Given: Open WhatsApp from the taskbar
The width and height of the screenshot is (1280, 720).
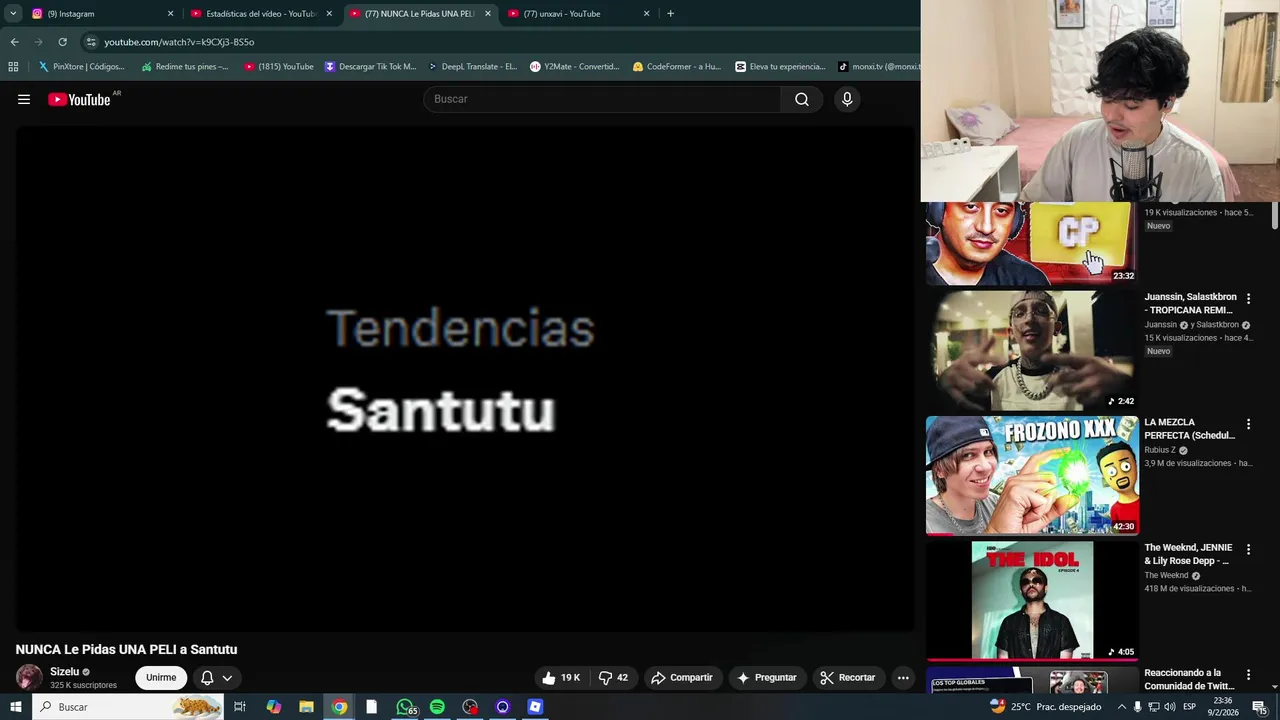Looking at the screenshot, I should pos(405,707).
